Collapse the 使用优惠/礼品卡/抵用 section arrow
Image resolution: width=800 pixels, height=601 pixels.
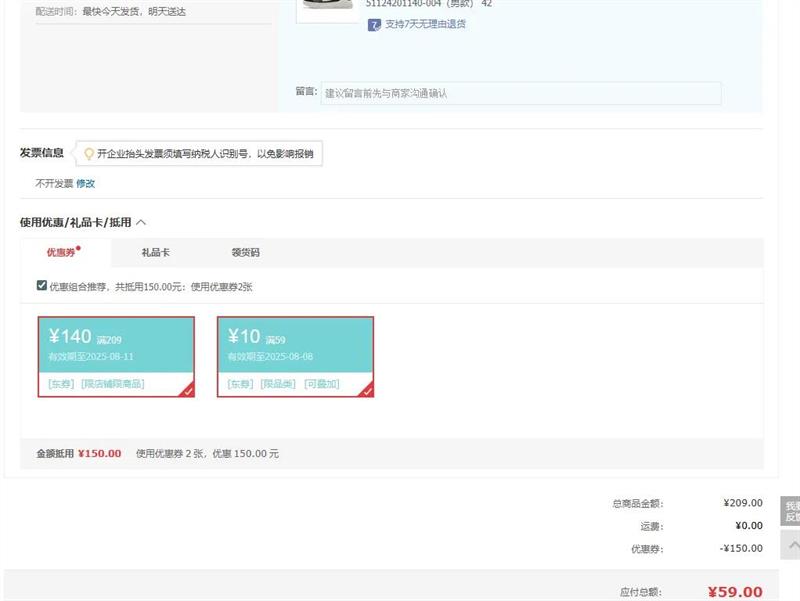(x=141, y=222)
